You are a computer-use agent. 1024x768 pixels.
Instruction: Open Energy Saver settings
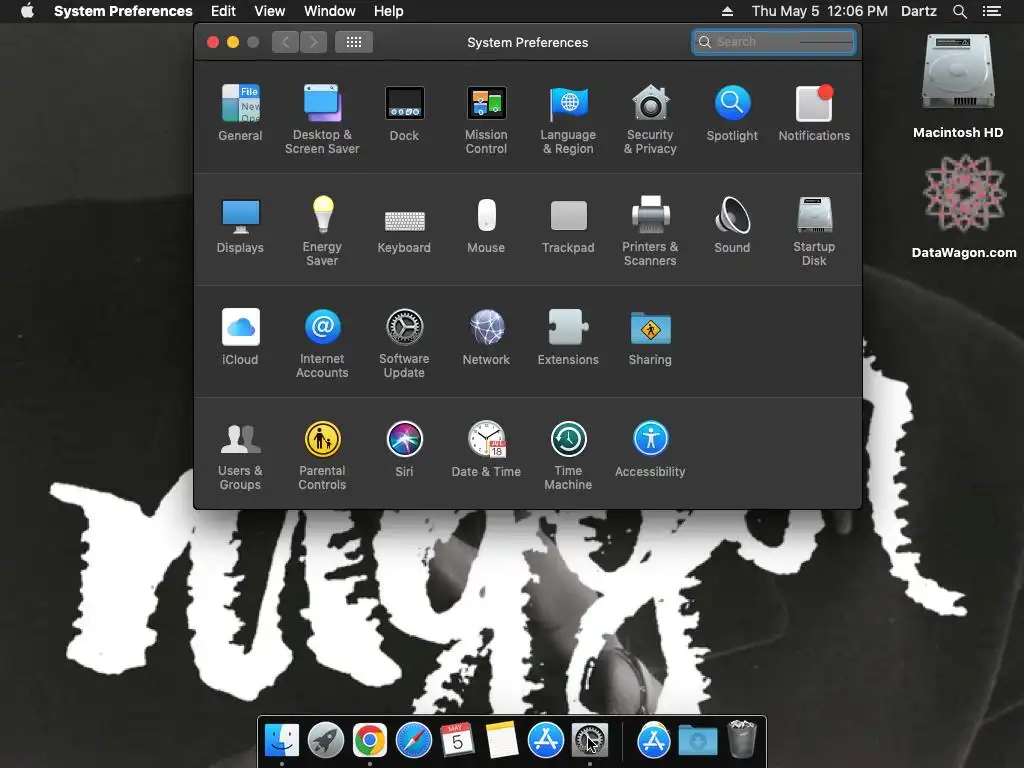pyautogui.click(x=322, y=231)
